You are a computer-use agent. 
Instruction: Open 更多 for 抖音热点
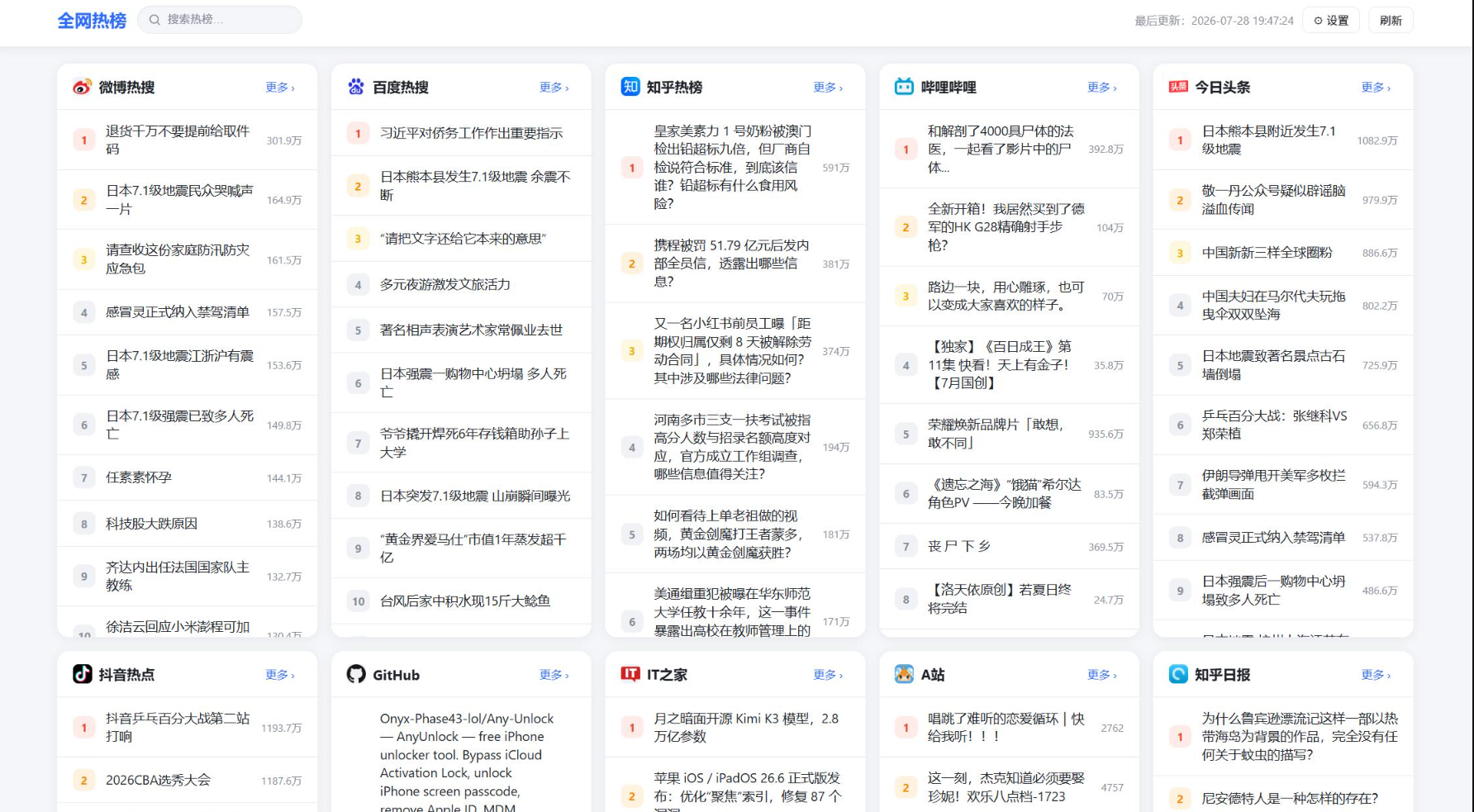pos(280,675)
